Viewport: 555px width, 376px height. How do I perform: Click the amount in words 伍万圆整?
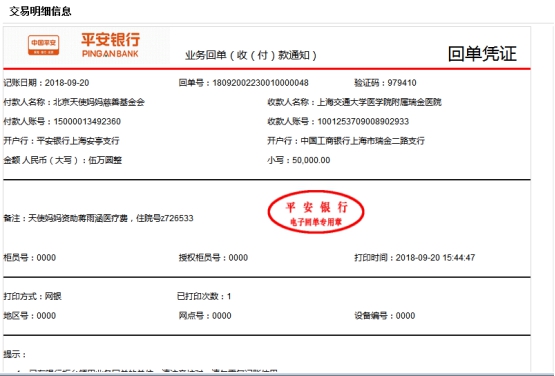(105, 160)
